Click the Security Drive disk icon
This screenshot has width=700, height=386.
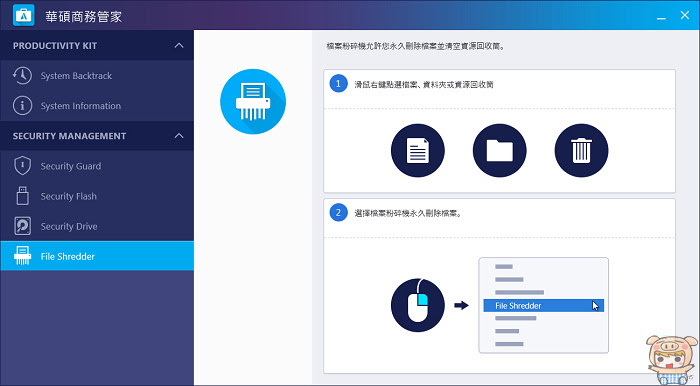coord(22,226)
